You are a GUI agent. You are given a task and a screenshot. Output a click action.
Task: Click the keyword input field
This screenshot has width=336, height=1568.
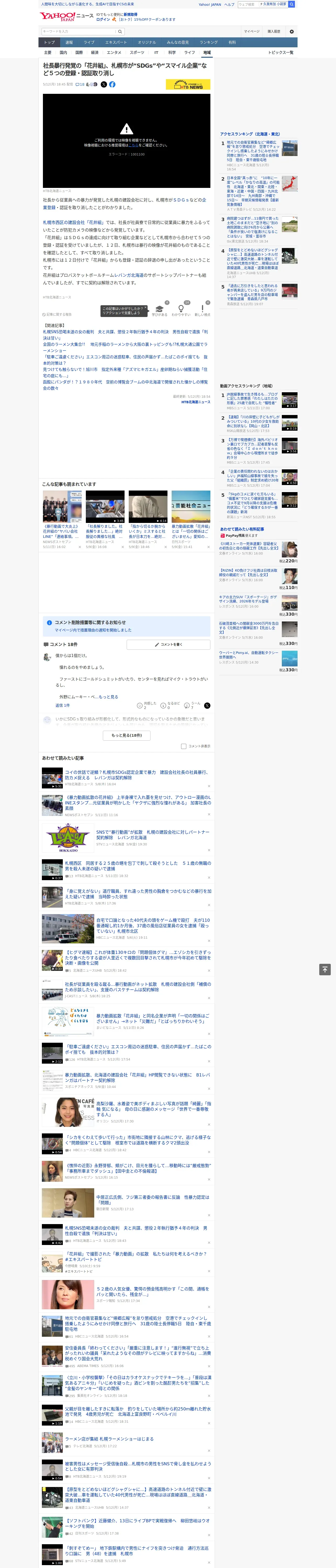[79, 32]
